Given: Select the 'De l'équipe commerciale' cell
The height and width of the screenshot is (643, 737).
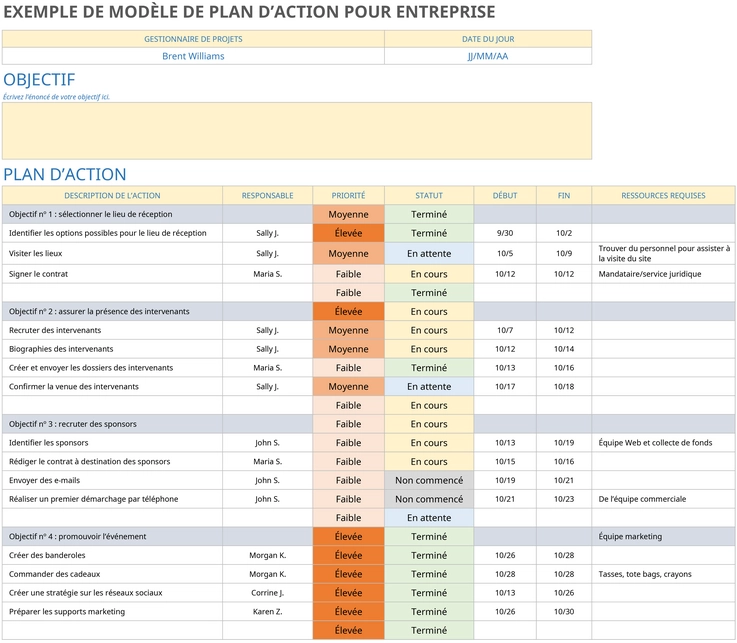Looking at the screenshot, I should 663,499.
